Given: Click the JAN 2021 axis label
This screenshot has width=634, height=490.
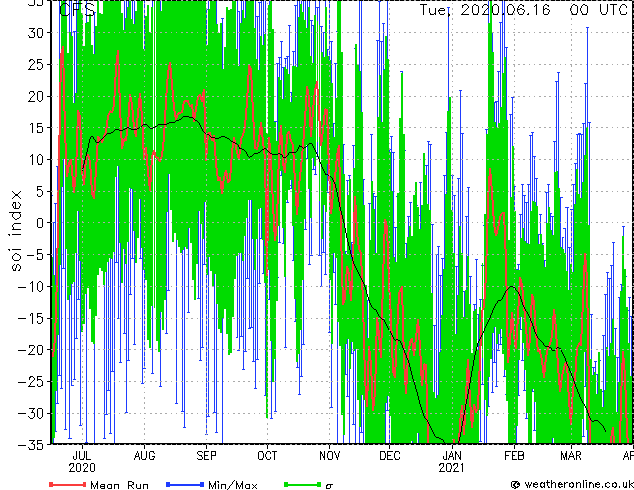Looking at the screenshot, I should point(452,462).
